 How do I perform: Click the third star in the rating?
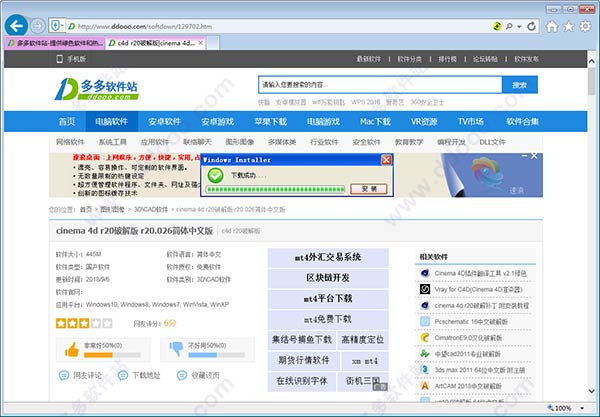(84, 323)
